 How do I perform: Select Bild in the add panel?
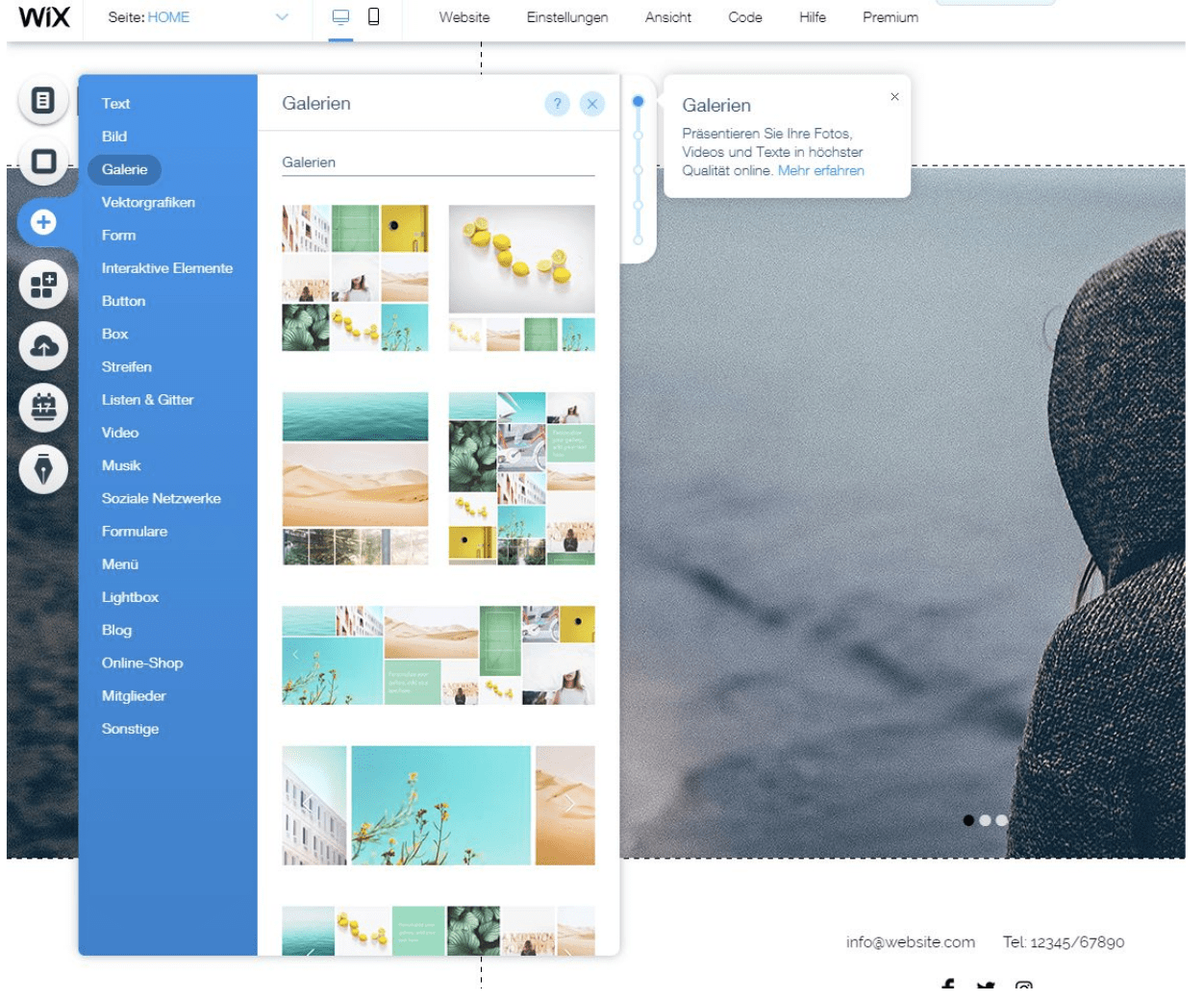pos(114,137)
